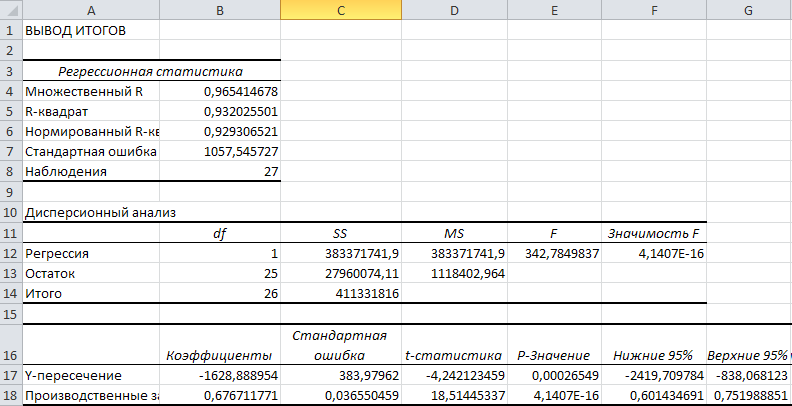
Task: Select the 'R-квадрат' label cell
Action: point(91,112)
